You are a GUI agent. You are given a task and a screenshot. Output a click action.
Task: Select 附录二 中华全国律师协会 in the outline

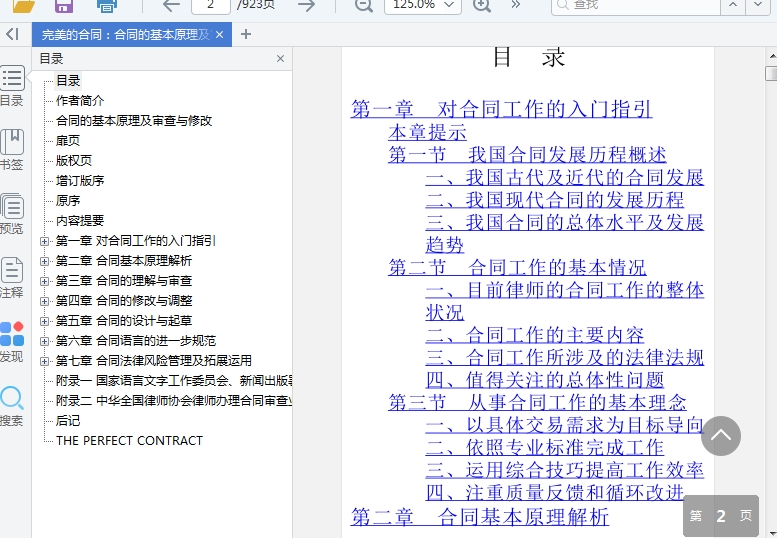point(173,400)
